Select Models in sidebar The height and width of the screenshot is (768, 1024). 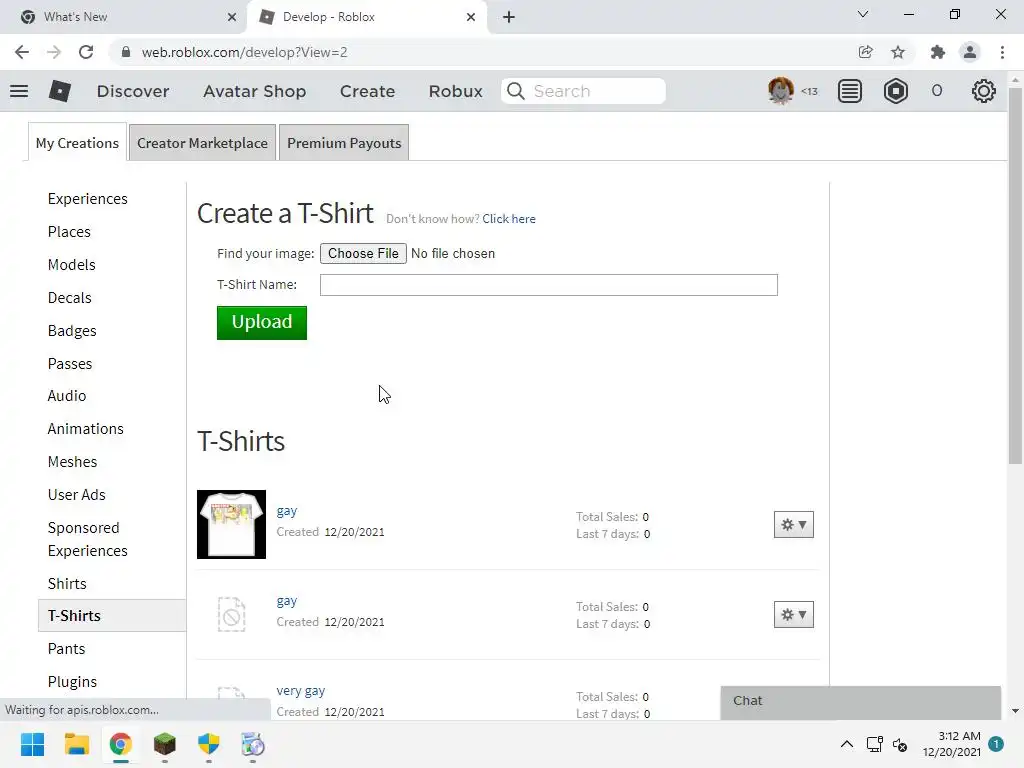[x=72, y=264]
